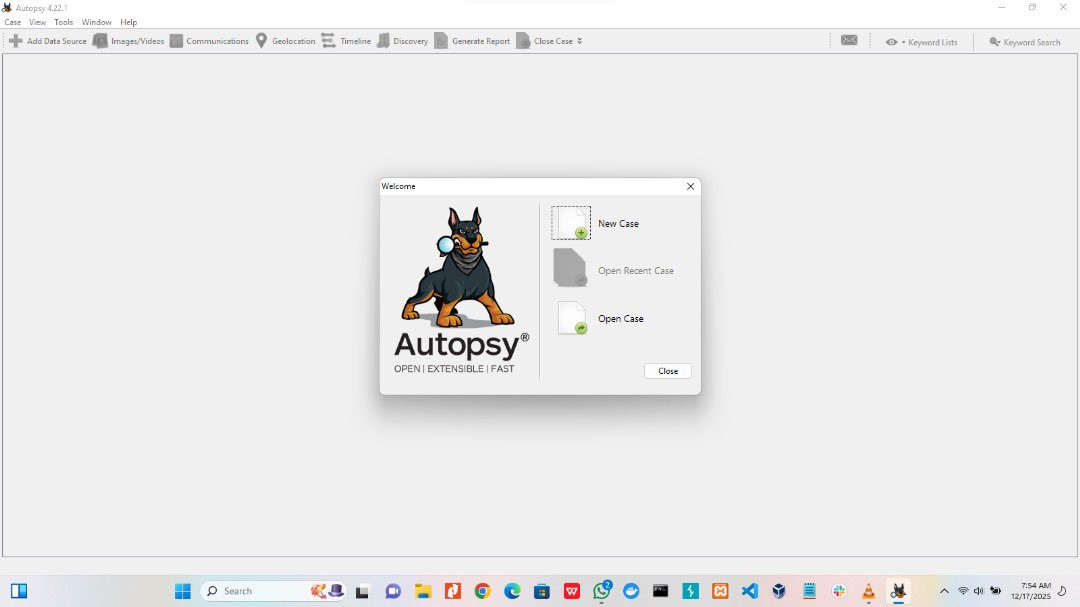Click the Images/Videos toolbar icon
This screenshot has width=1080, height=607.
coord(100,41)
